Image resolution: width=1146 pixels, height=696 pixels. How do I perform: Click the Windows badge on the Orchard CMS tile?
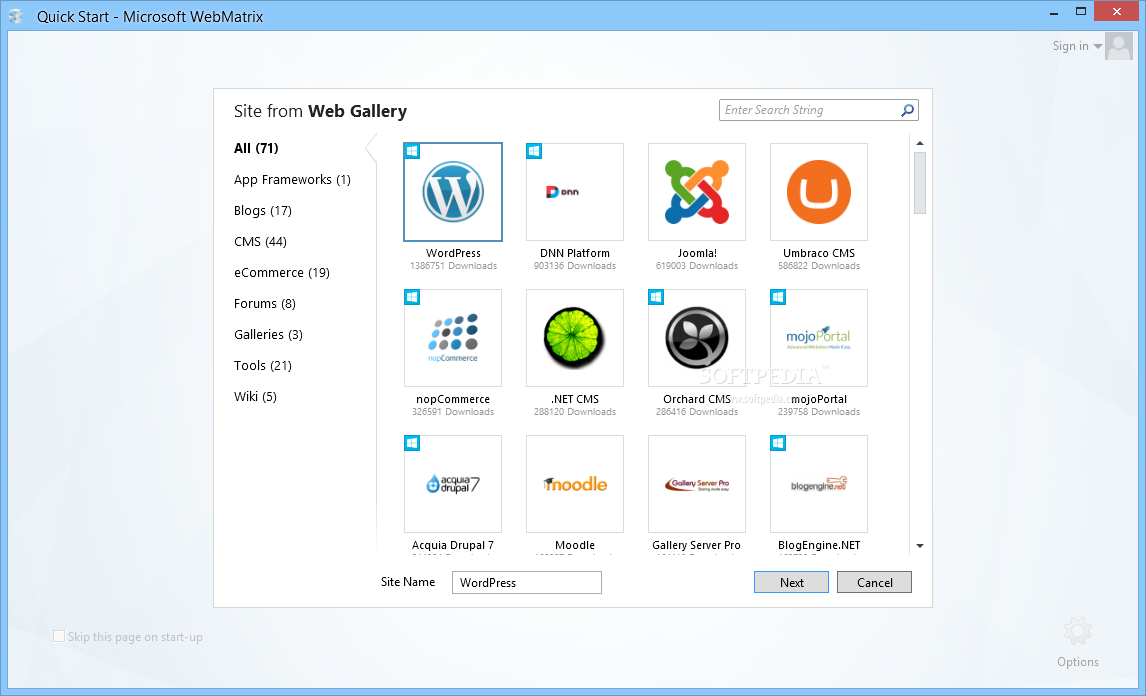click(656, 298)
